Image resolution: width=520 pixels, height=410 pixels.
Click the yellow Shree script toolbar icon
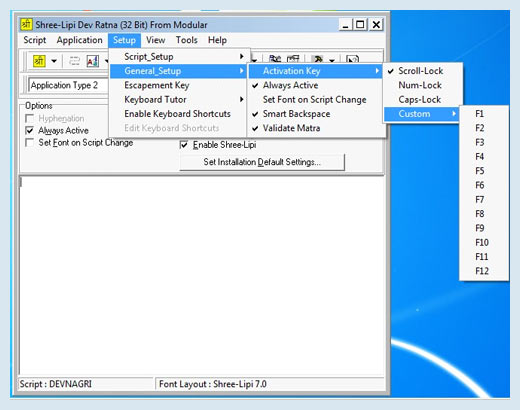coord(39,61)
